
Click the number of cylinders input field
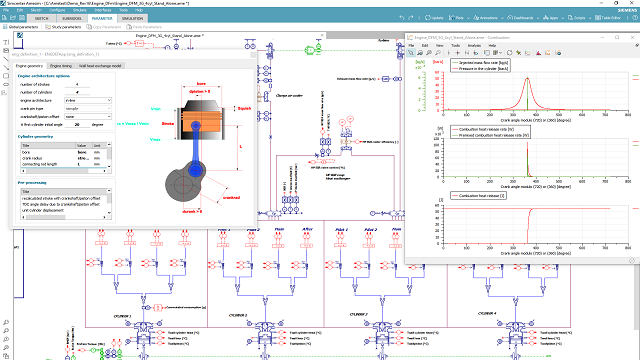(77, 93)
